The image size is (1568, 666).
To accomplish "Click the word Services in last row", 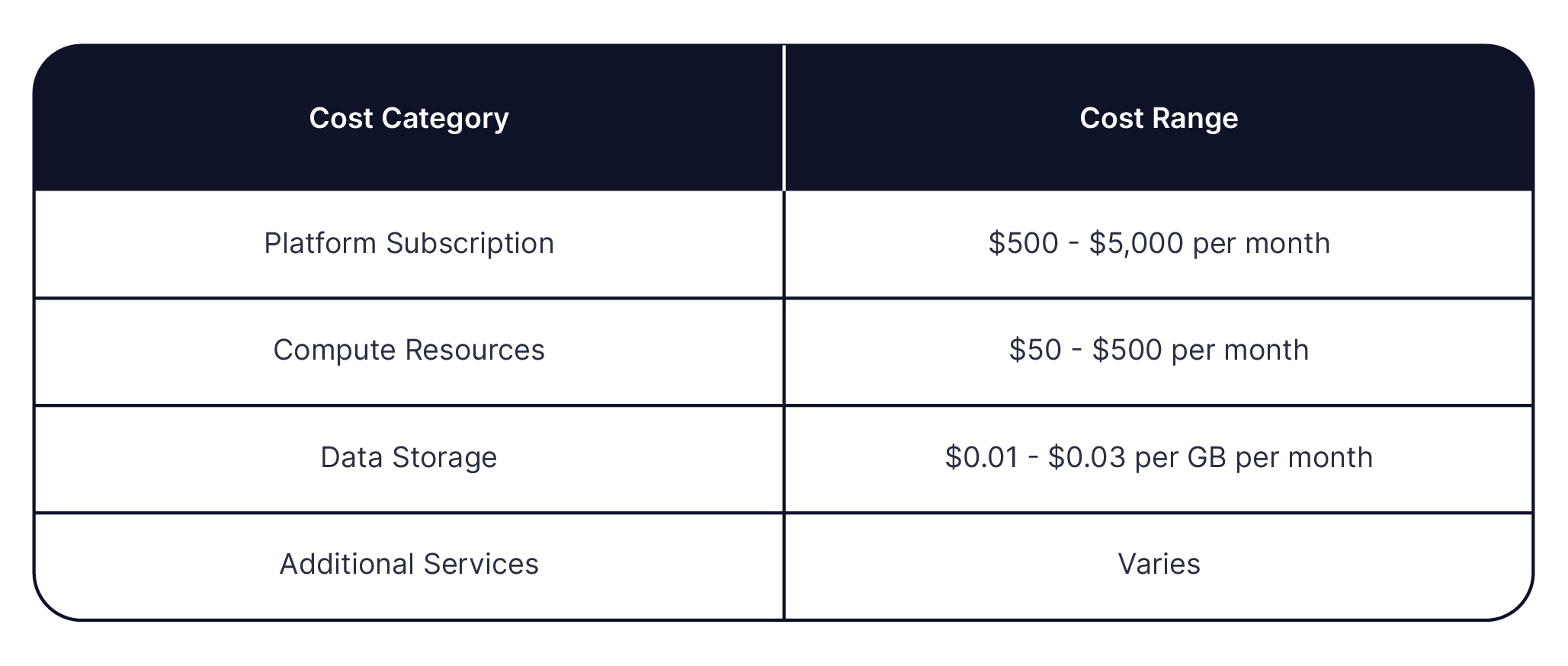I will pyautogui.click(x=481, y=565).
